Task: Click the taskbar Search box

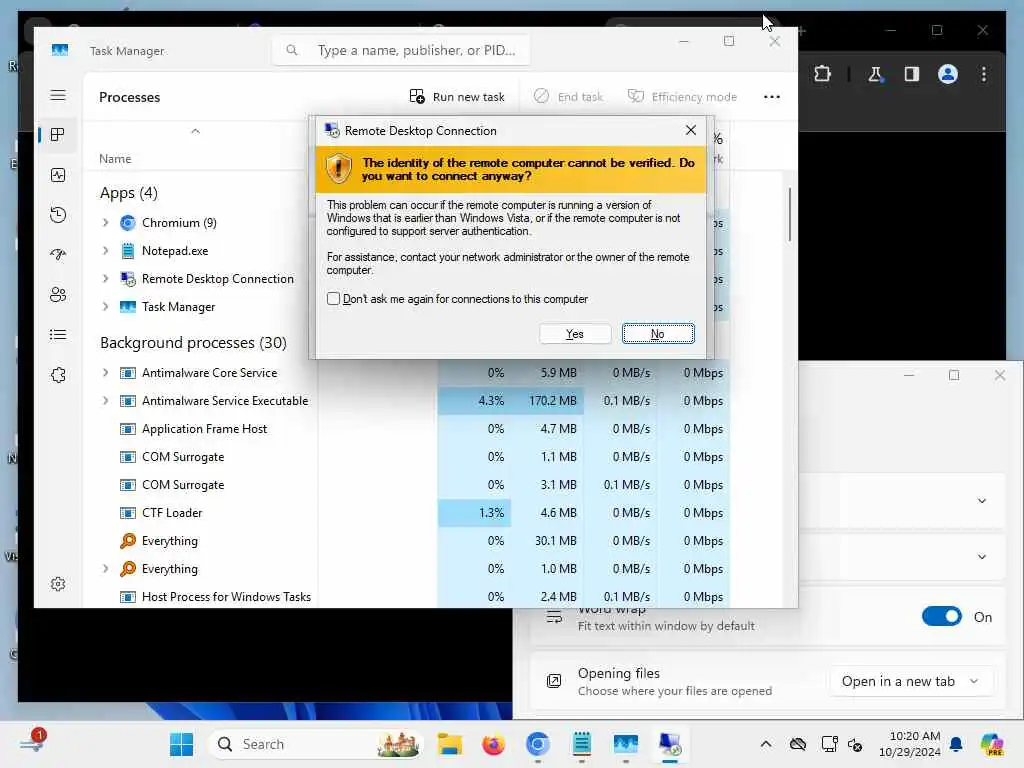Action: (x=316, y=744)
